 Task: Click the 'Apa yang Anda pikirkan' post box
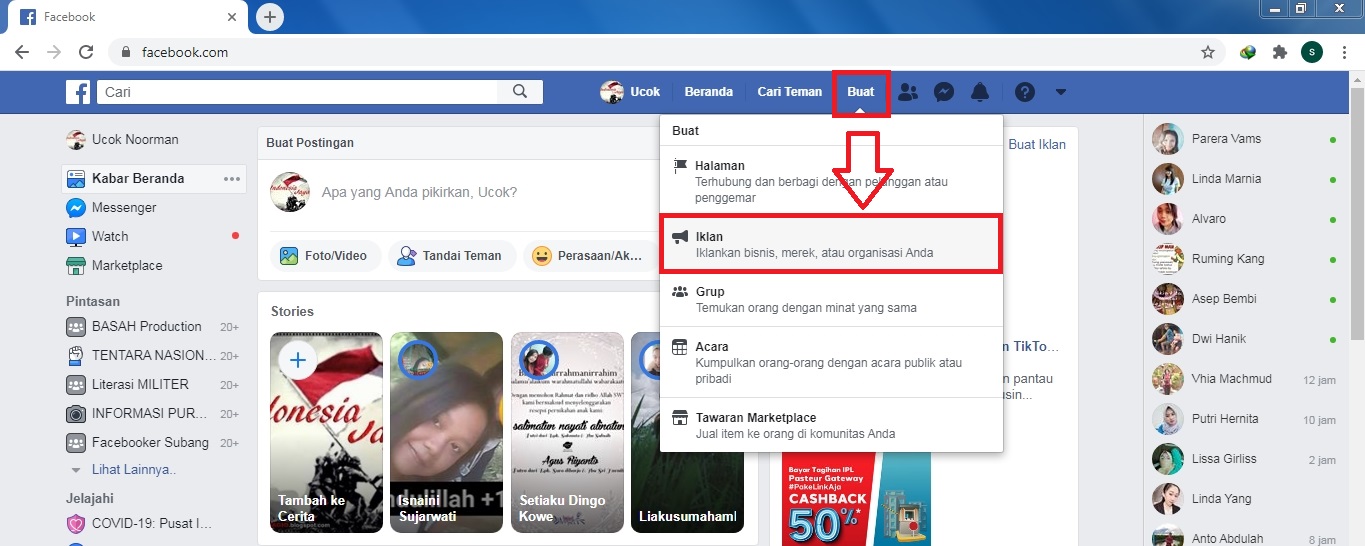pos(419,192)
